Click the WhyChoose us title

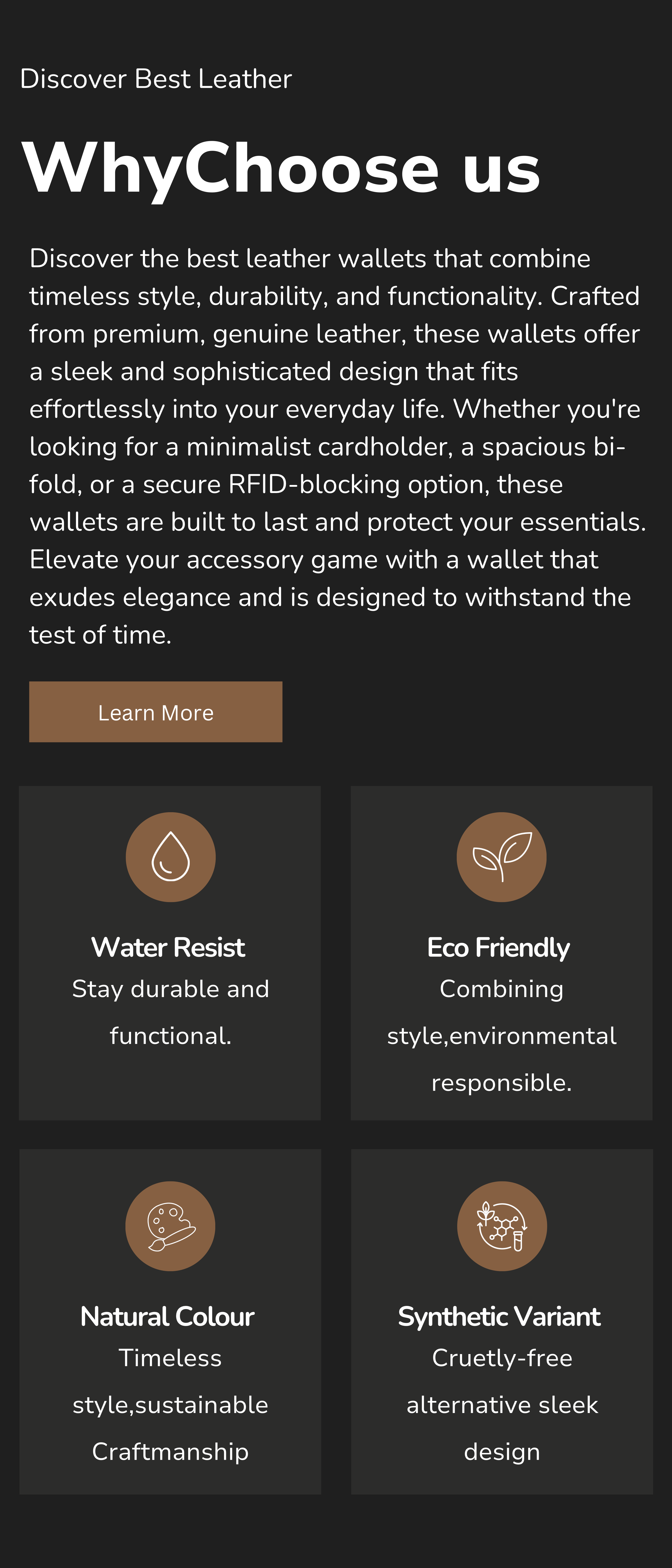pyautogui.click(x=281, y=168)
